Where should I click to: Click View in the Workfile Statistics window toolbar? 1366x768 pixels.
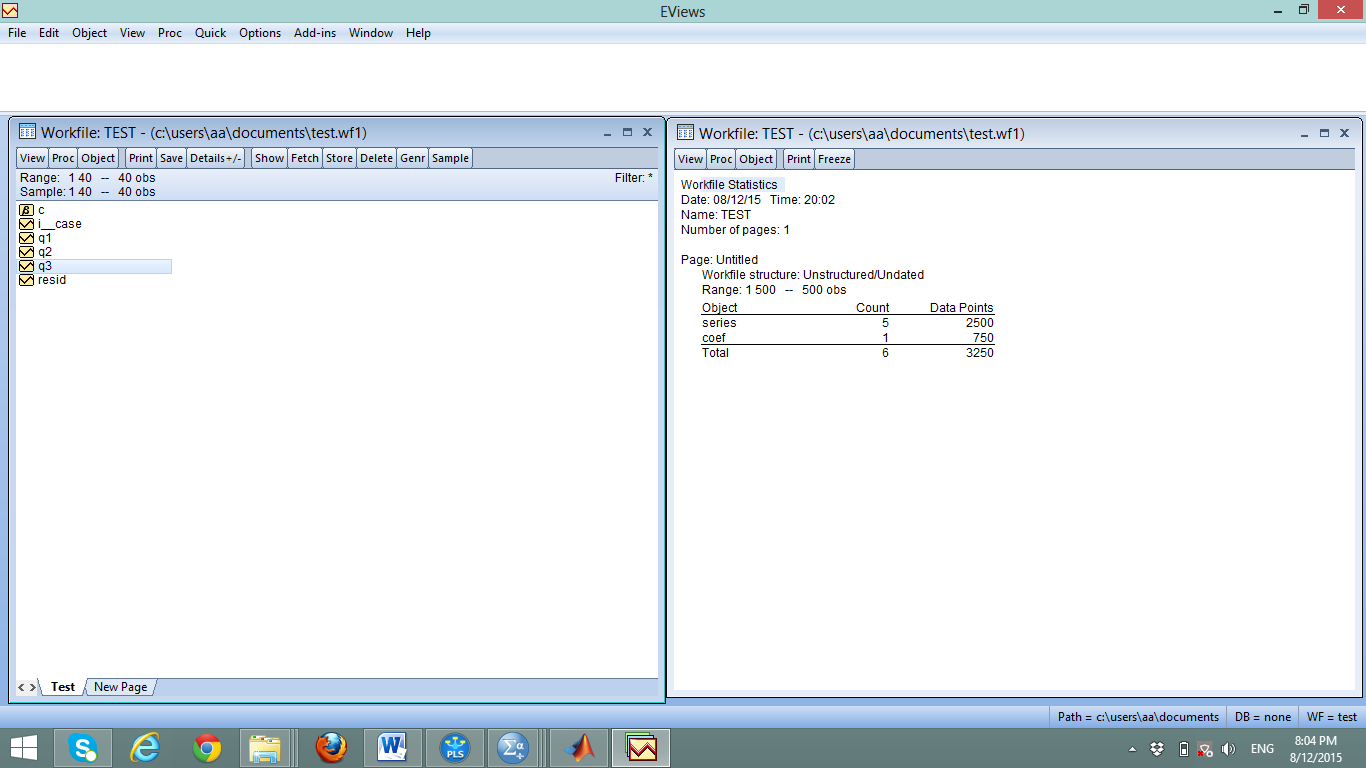pyautogui.click(x=690, y=159)
